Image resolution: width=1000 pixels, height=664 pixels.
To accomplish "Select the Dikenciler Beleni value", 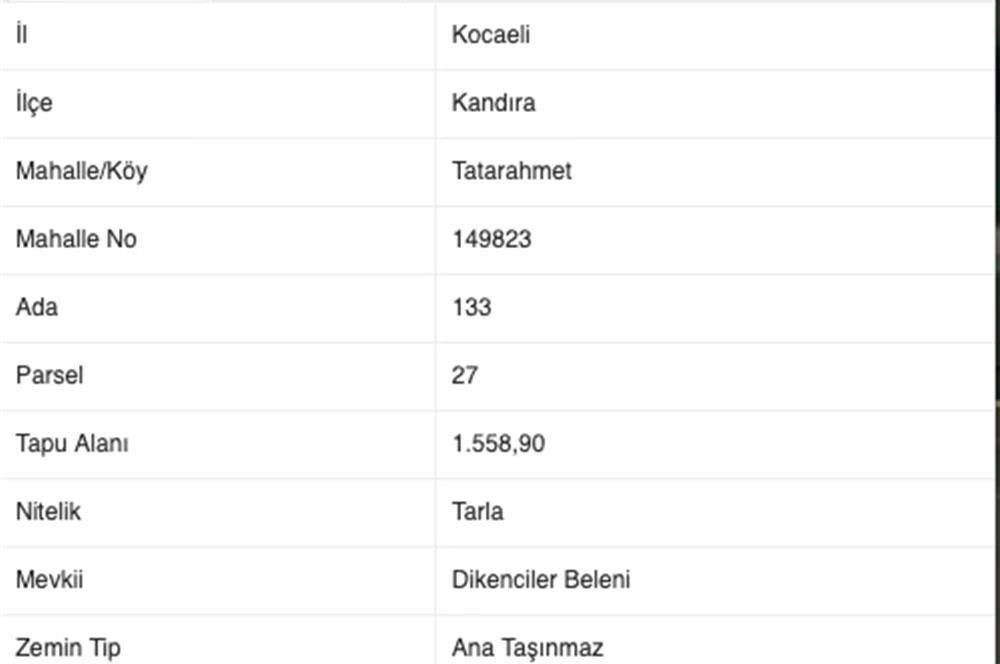I will 541,580.
